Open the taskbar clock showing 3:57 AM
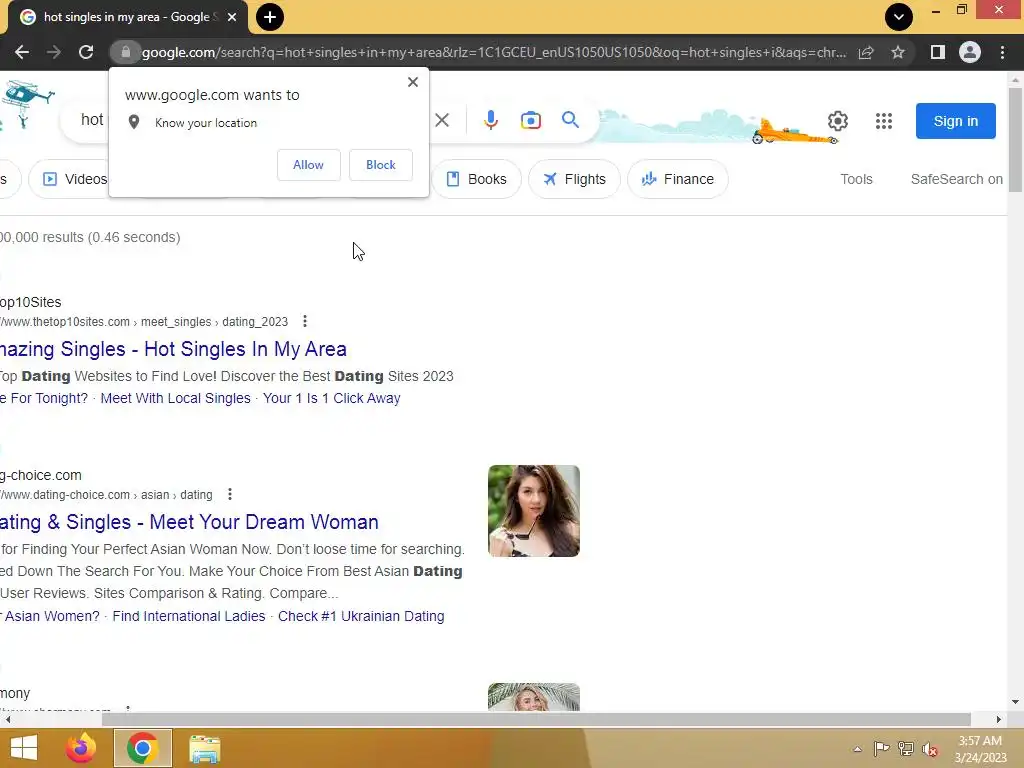Image resolution: width=1024 pixels, height=768 pixels. [980, 748]
